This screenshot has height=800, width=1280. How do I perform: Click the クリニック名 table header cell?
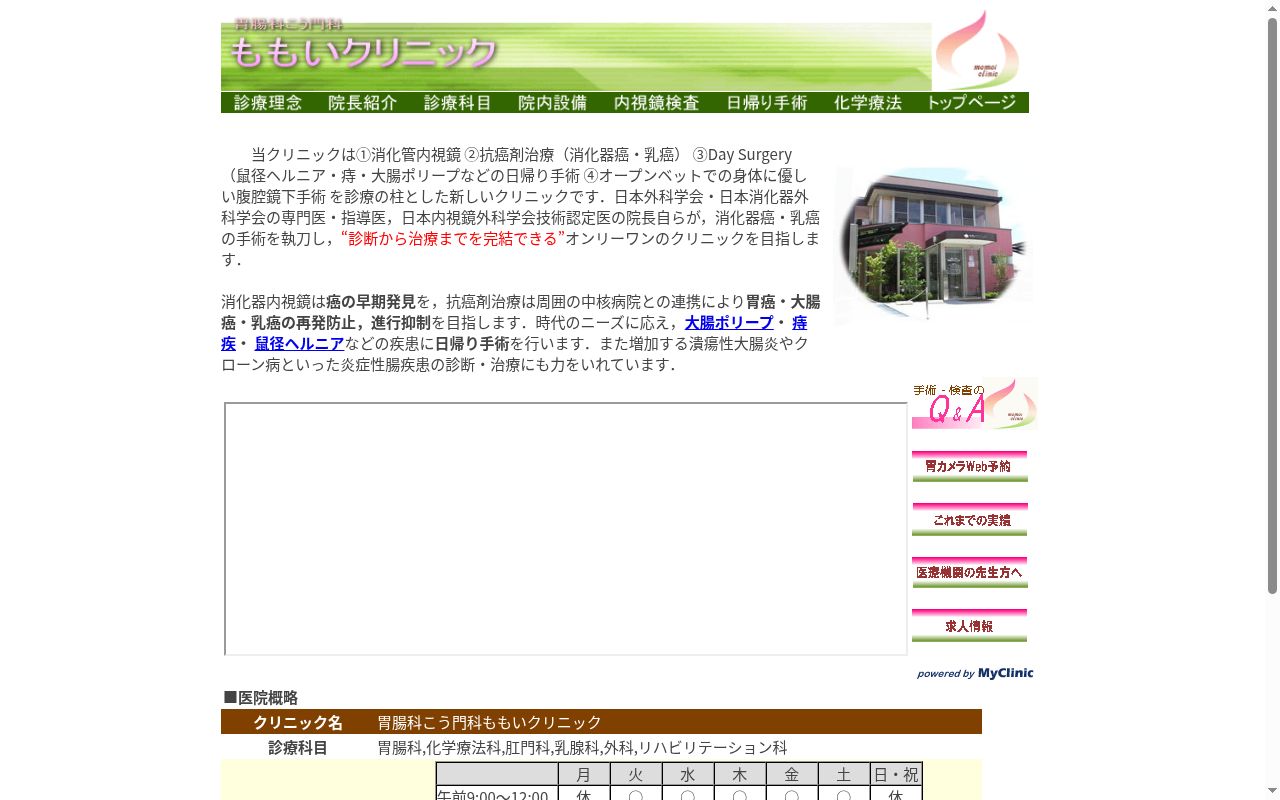tap(298, 722)
